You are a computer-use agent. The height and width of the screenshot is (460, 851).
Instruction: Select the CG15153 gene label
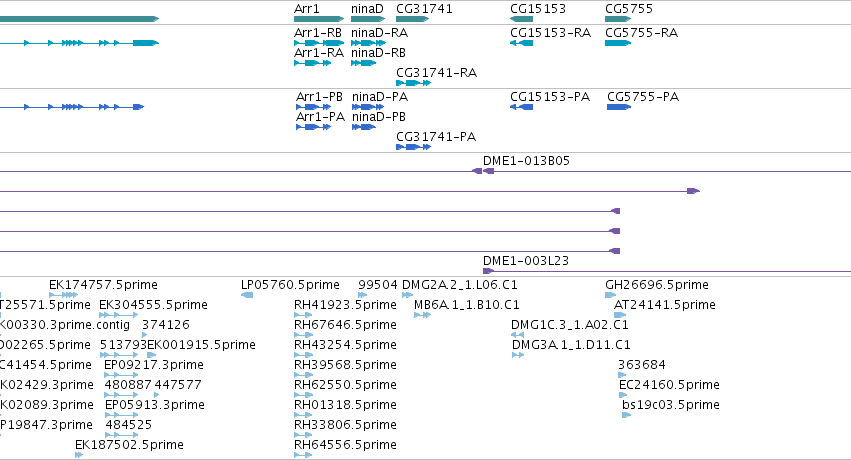tap(538, 9)
